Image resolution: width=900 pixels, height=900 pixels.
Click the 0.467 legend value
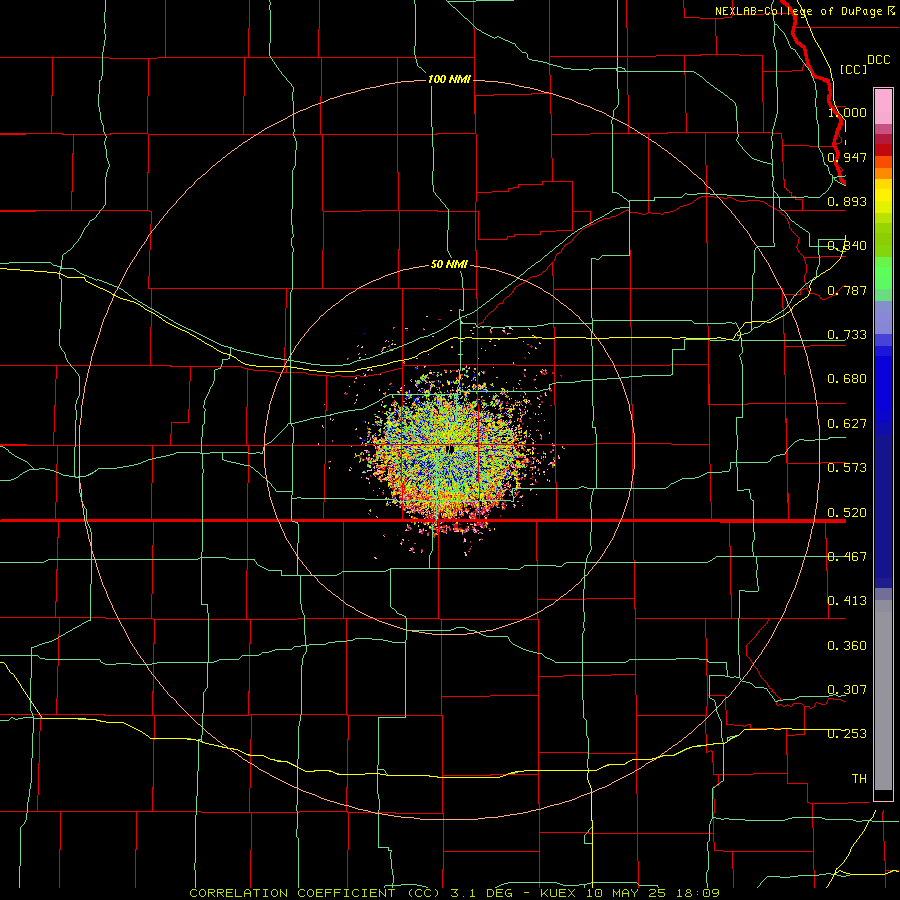(847, 557)
